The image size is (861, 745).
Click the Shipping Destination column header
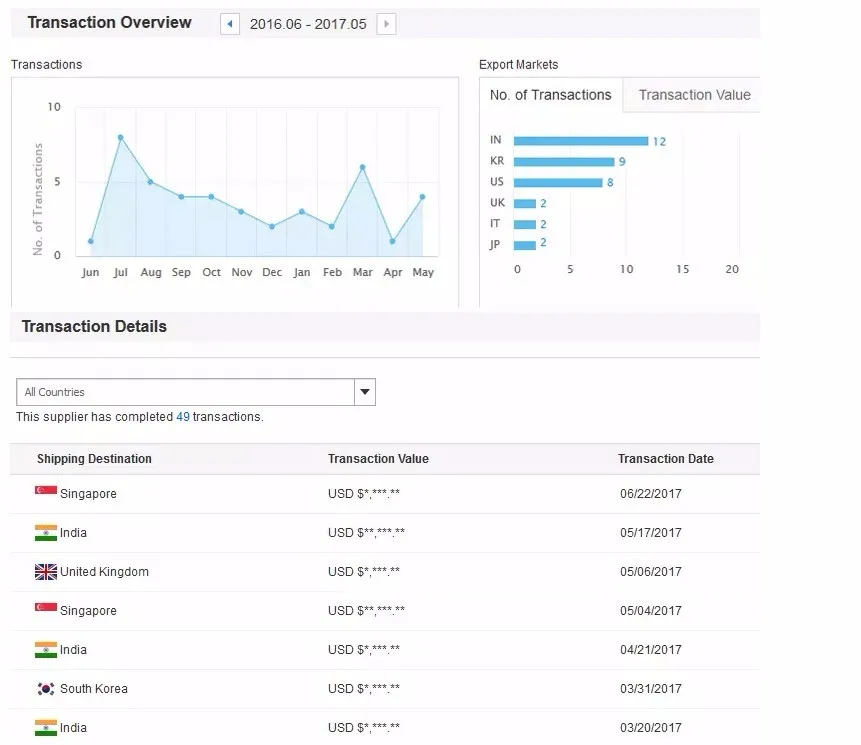coord(94,459)
